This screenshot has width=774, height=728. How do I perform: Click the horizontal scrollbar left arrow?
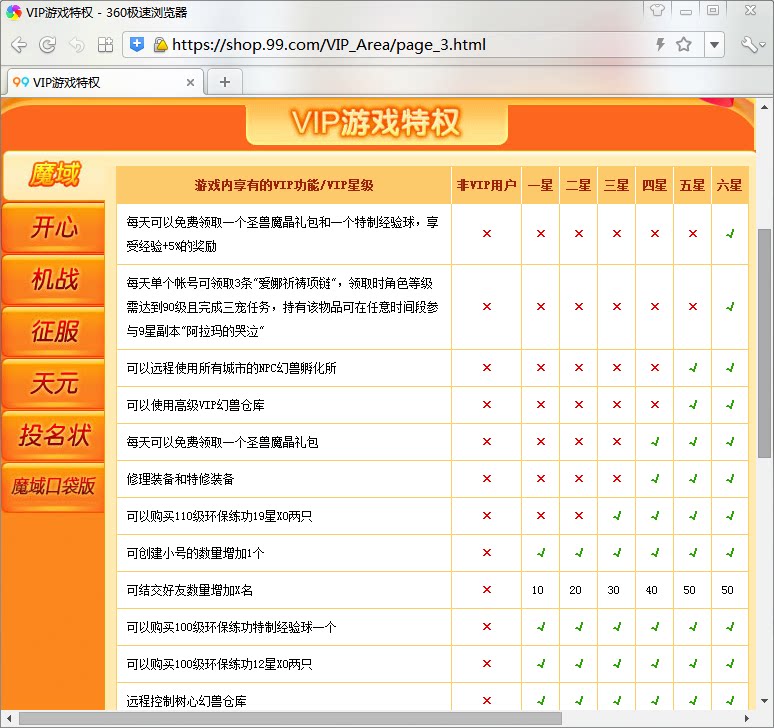coord(10,719)
